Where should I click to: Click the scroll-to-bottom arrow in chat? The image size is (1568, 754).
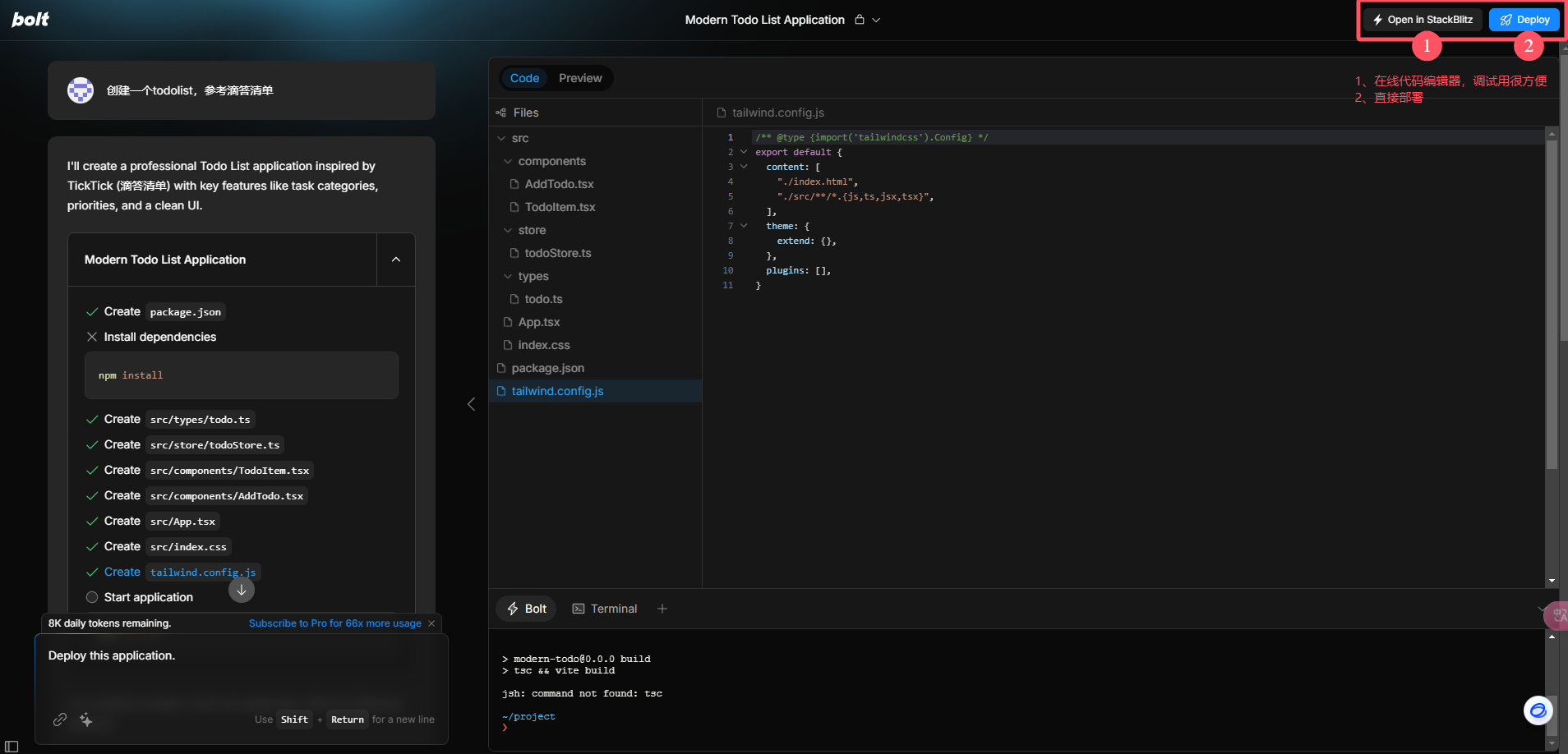(x=242, y=590)
